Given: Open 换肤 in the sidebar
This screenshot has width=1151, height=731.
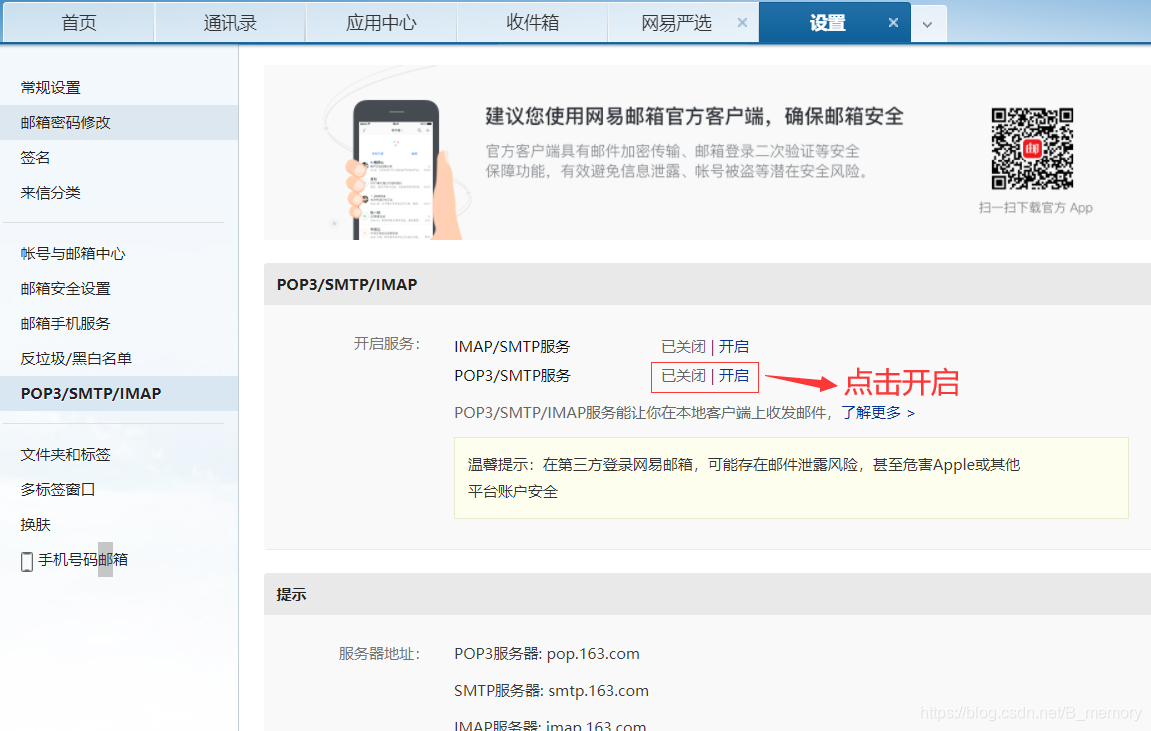Looking at the screenshot, I should click(x=35, y=525).
